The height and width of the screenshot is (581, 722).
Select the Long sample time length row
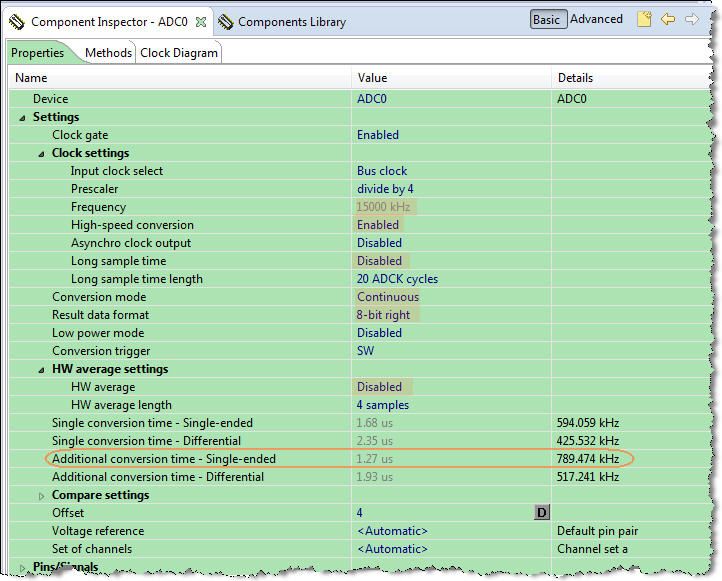tap(137, 279)
